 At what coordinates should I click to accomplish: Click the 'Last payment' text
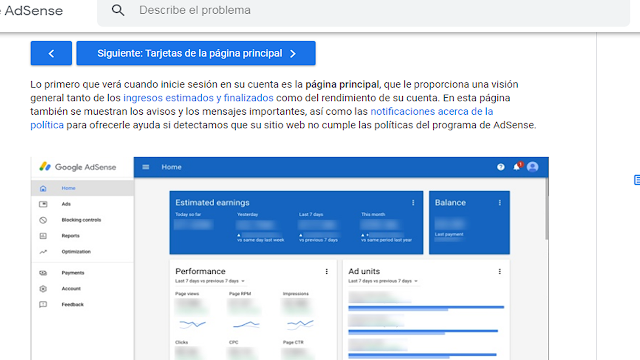point(449,234)
